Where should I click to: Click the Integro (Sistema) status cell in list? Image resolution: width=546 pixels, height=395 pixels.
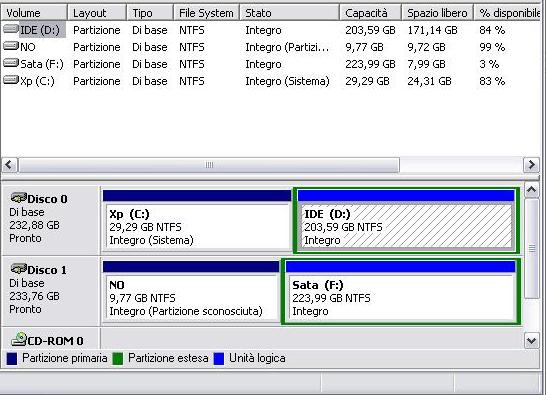pyautogui.click(x=287, y=81)
